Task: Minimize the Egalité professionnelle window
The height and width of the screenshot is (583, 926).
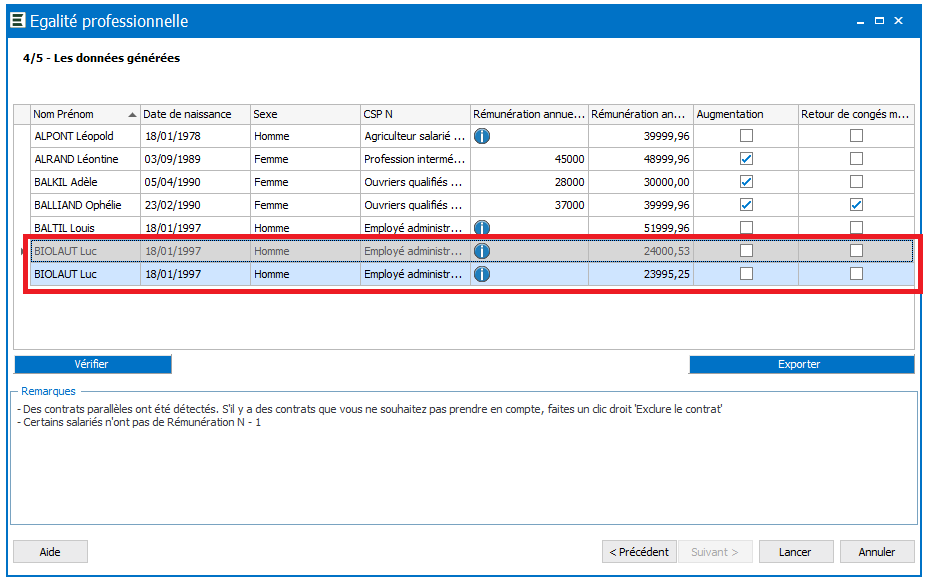Action: tap(860, 22)
